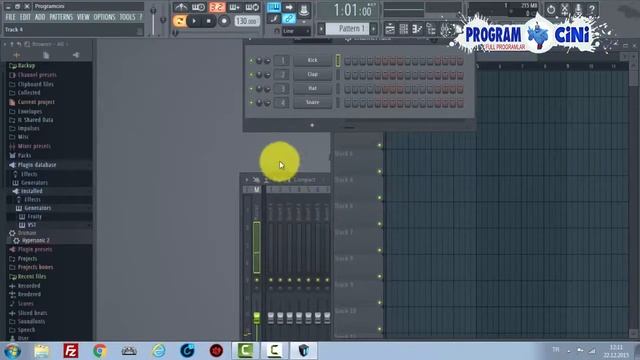
Task: Select Hypersonic 2 in the browser
Action: 36,241
